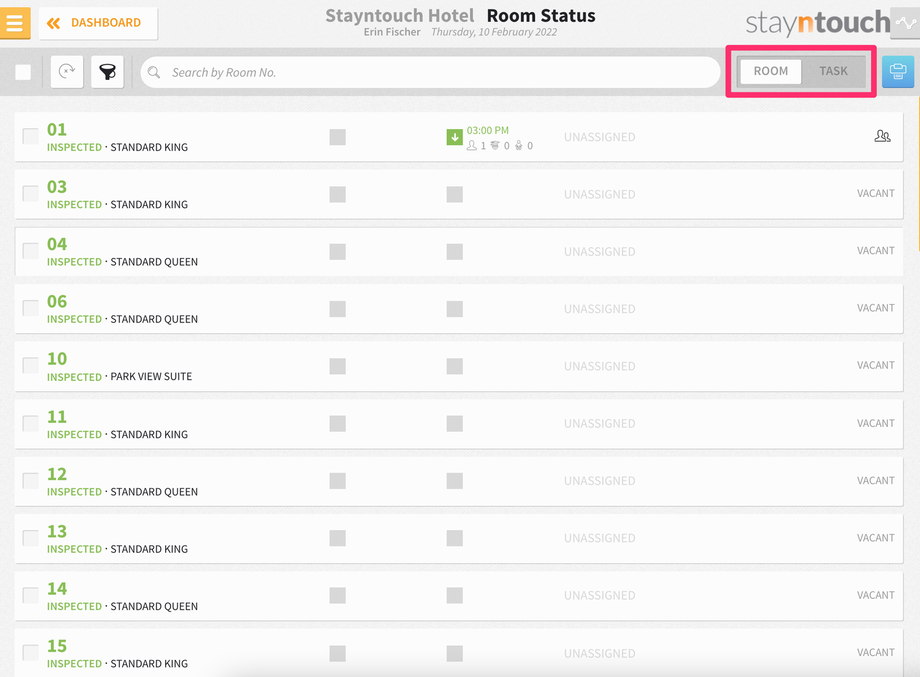
Task: Open the activity graph icon near logo
Action: 905,23
